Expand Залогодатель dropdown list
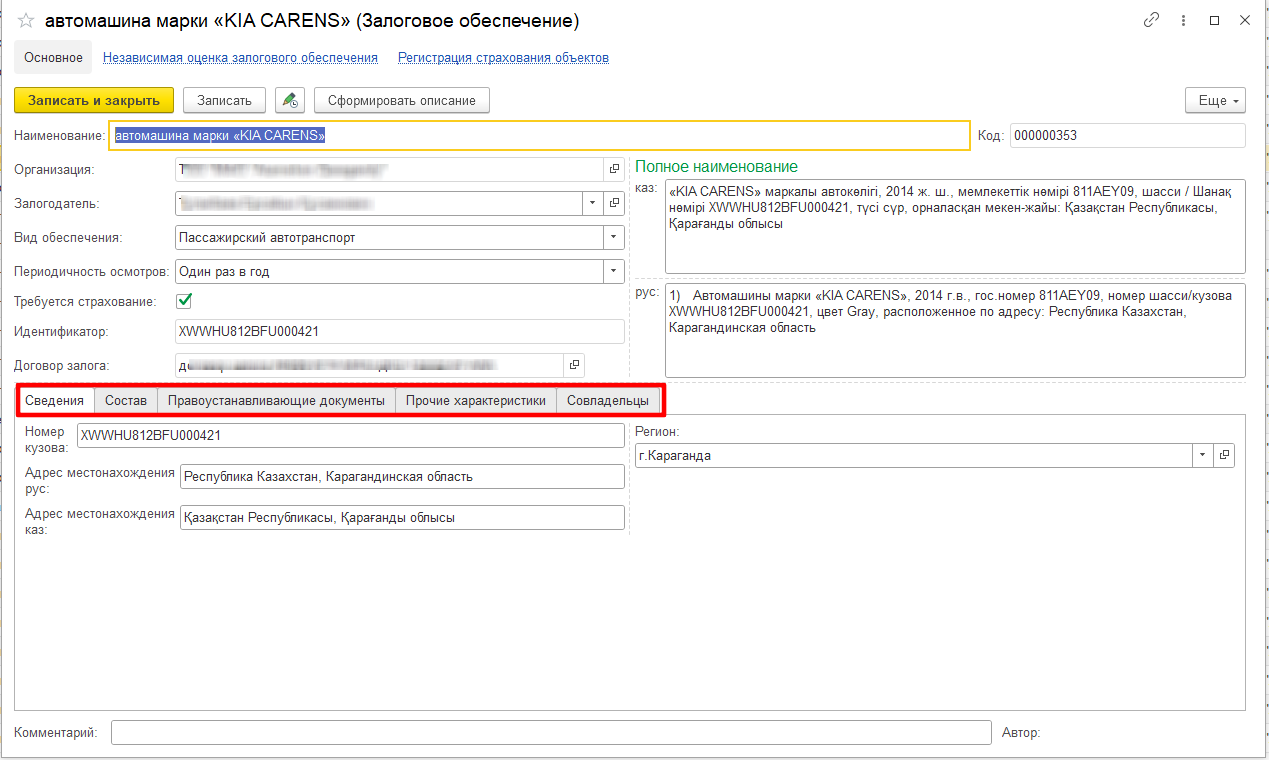This screenshot has width=1269, height=760. click(x=593, y=203)
